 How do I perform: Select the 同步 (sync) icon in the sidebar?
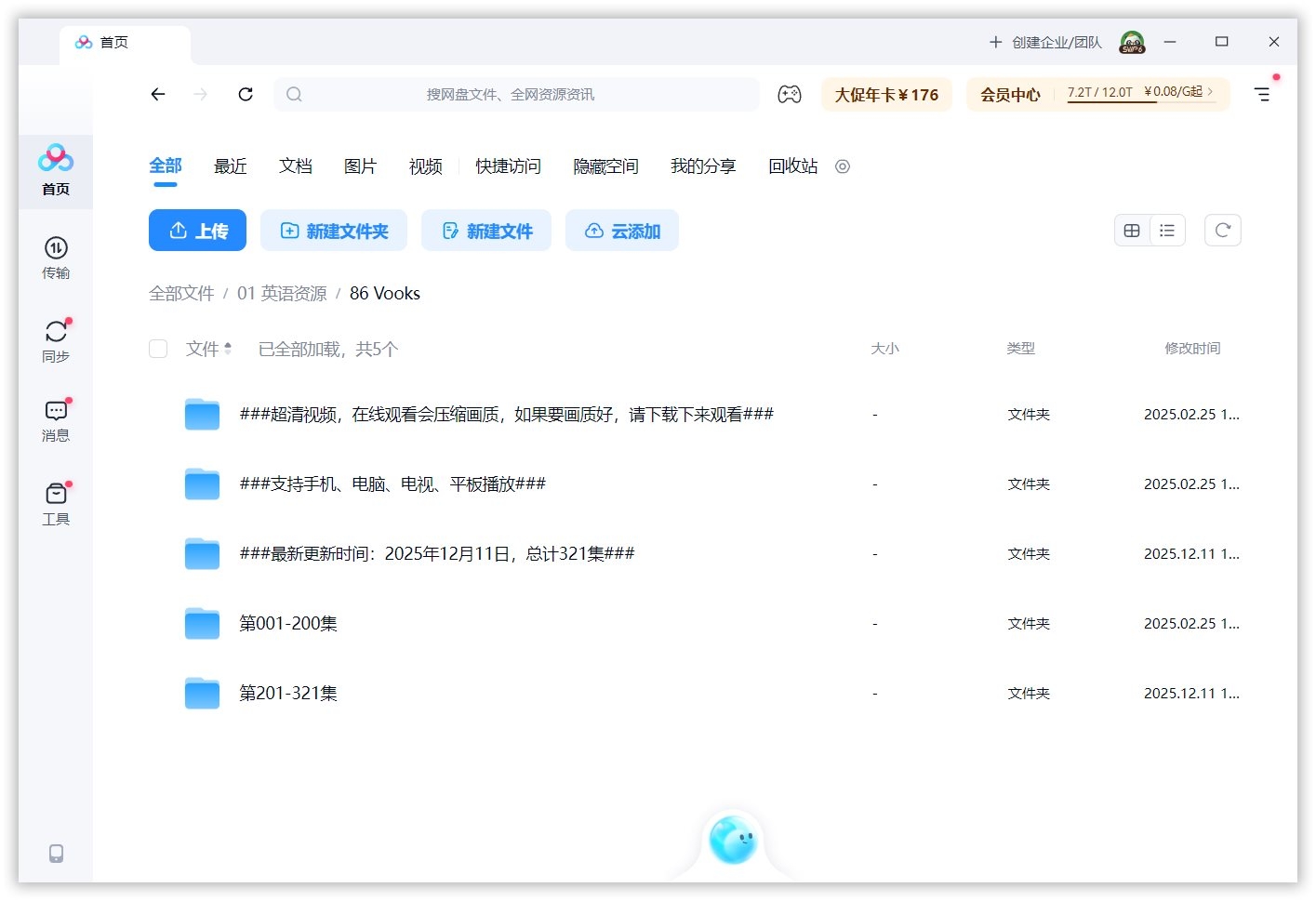56,338
